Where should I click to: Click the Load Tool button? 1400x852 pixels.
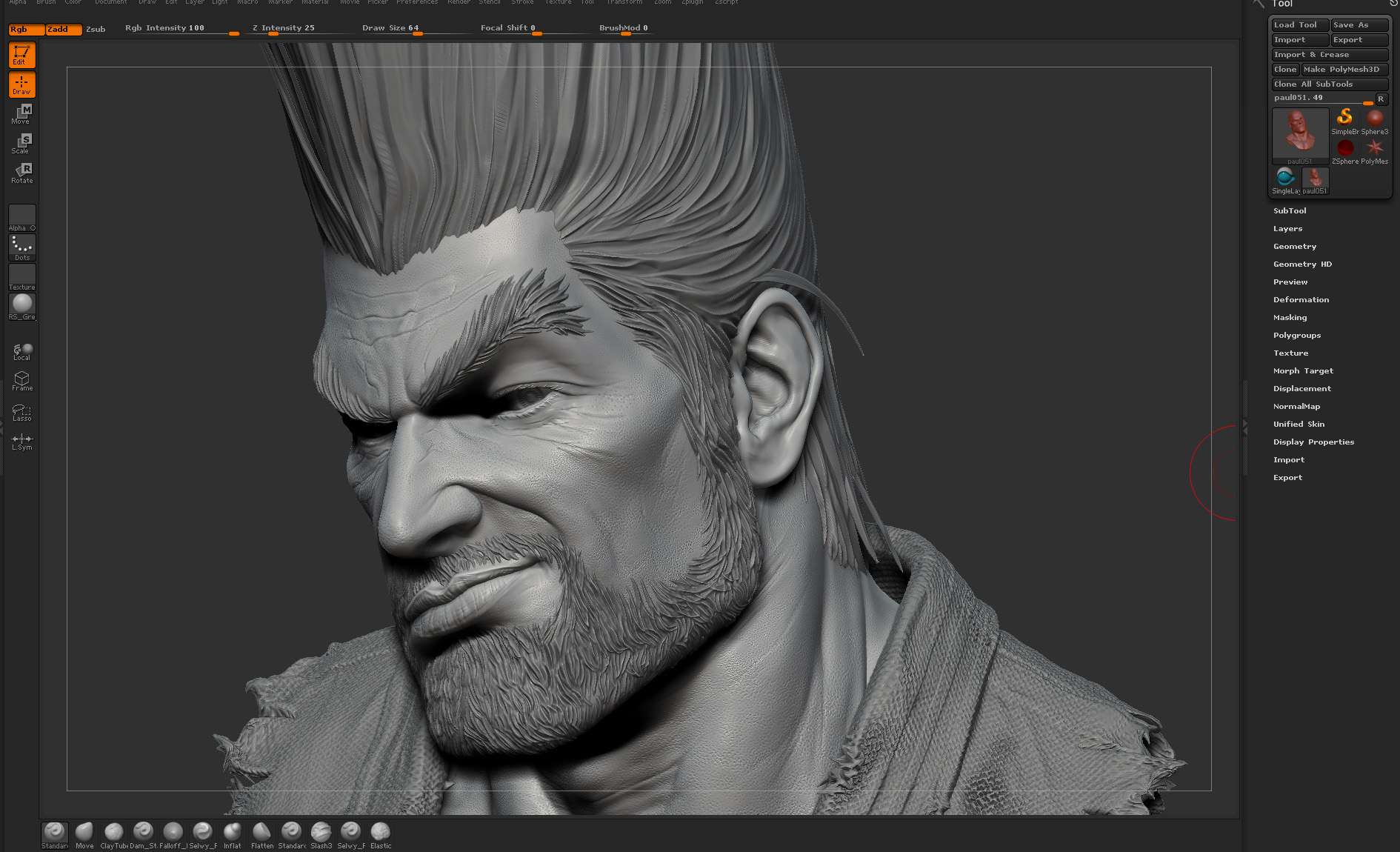pyautogui.click(x=1300, y=25)
